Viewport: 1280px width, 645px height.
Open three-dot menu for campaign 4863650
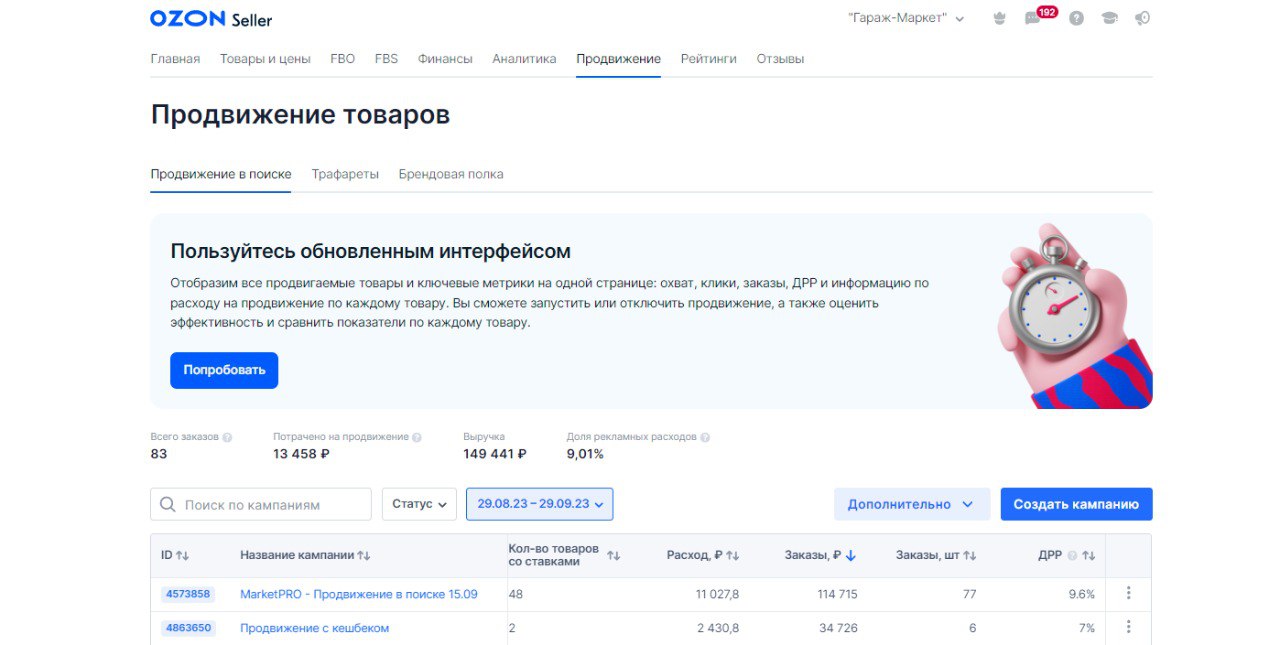(x=1128, y=627)
